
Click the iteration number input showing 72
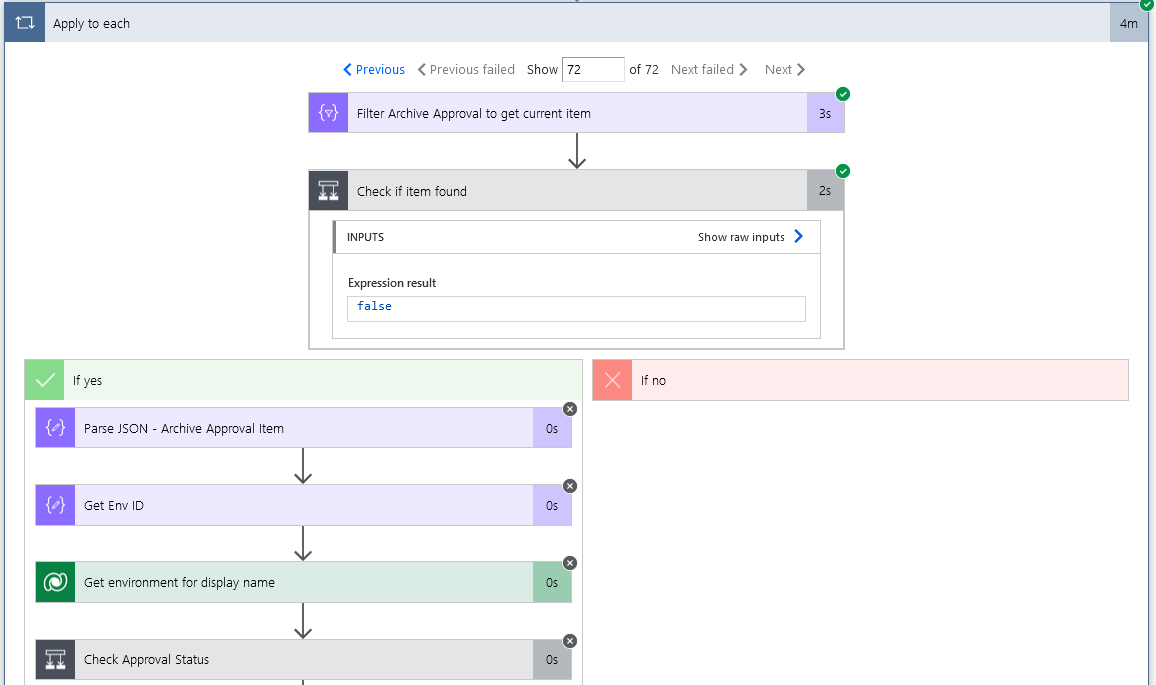[x=593, y=69]
